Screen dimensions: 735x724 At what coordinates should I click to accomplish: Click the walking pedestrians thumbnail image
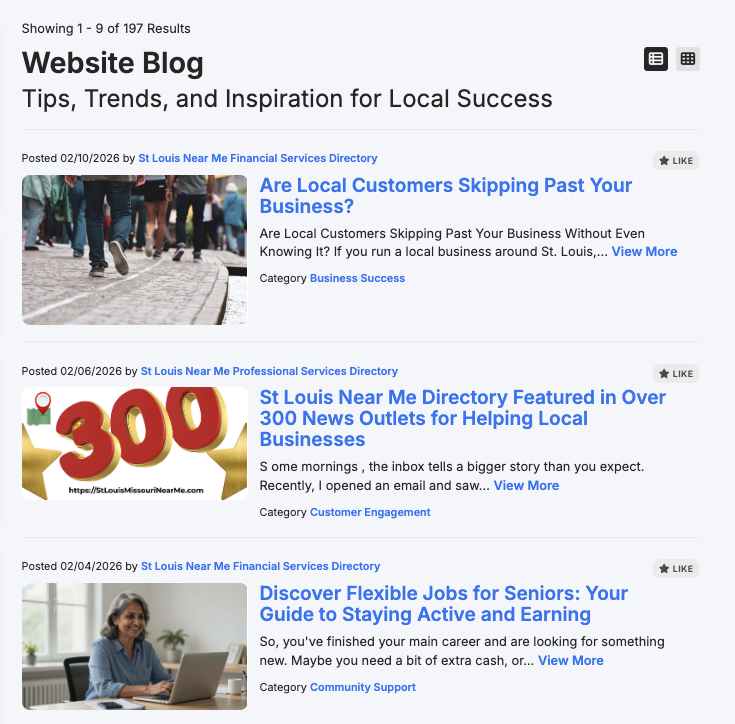[x=135, y=250]
